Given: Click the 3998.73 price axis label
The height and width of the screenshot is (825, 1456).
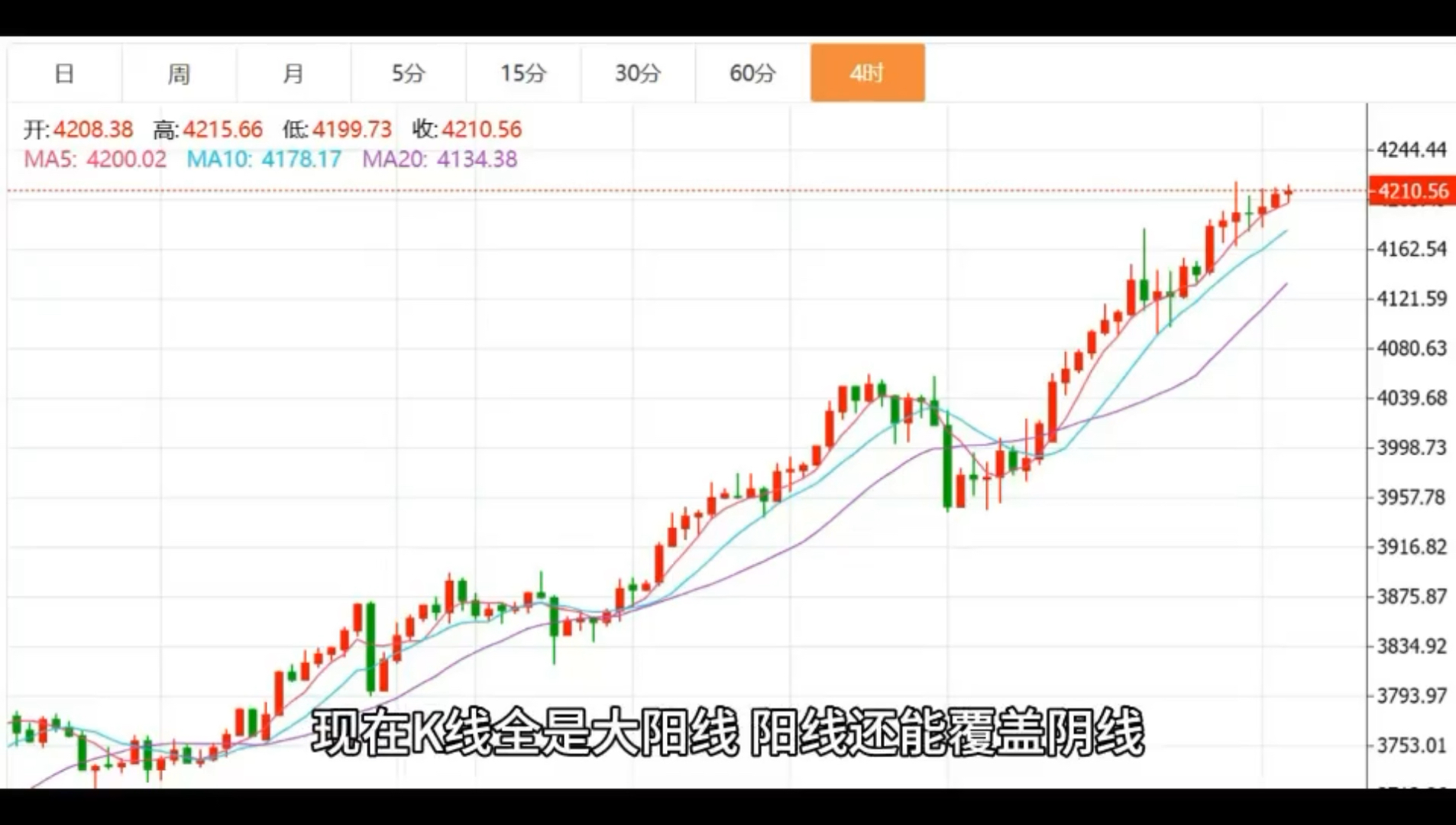Looking at the screenshot, I should click(x=1412, y=448).
